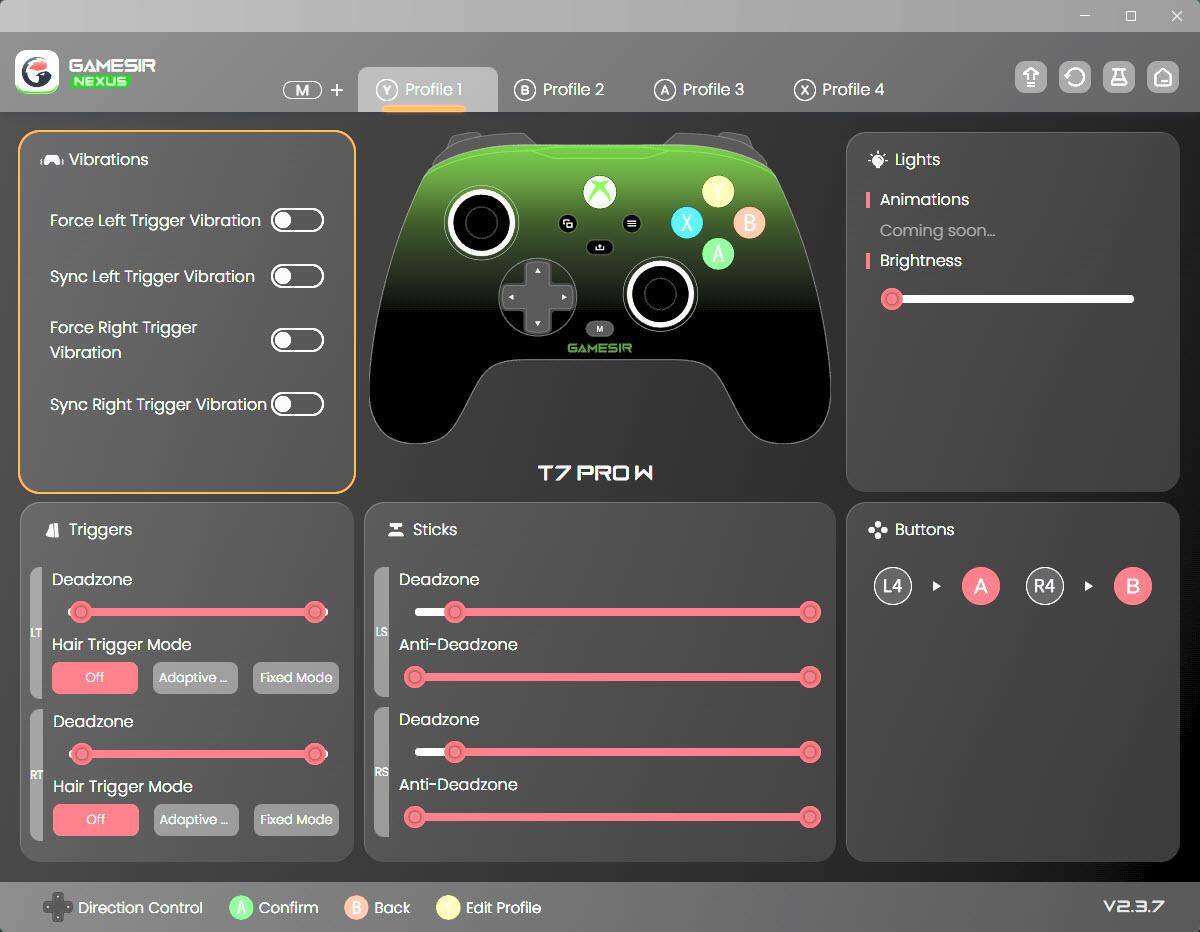Click the RS stick side label

(381, 772)
